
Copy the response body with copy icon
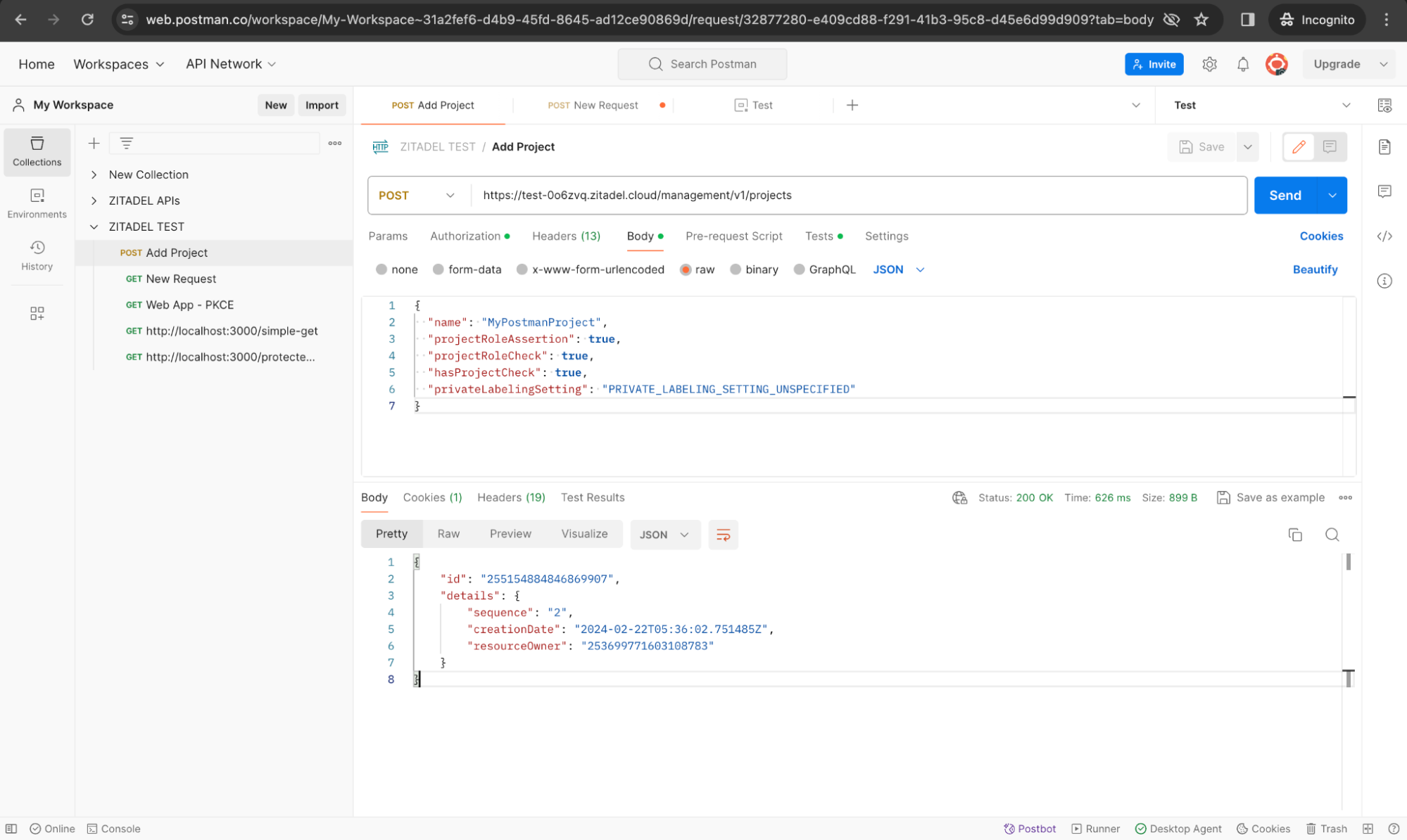tap(1295, 535)
